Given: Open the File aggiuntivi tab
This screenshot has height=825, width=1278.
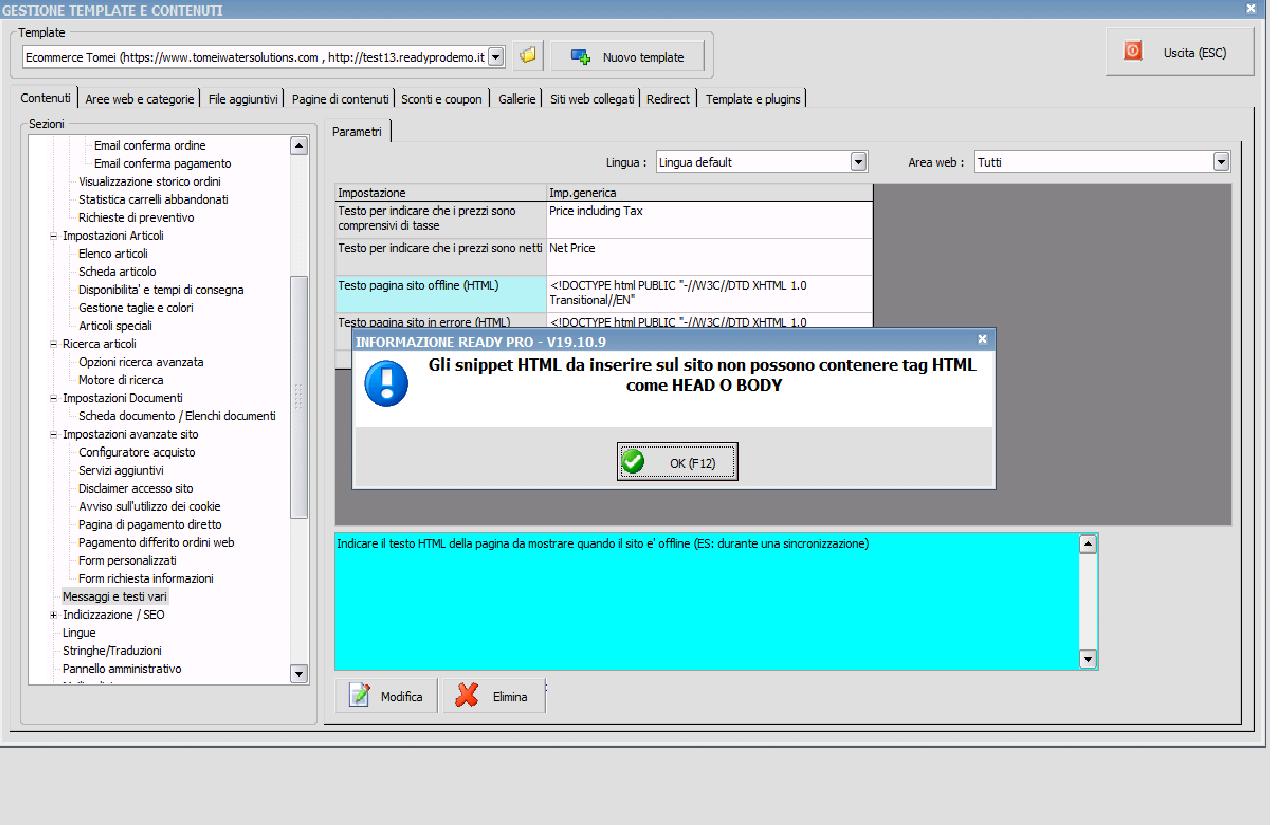Looking at the screenshot, I should [x=243, y=99].
